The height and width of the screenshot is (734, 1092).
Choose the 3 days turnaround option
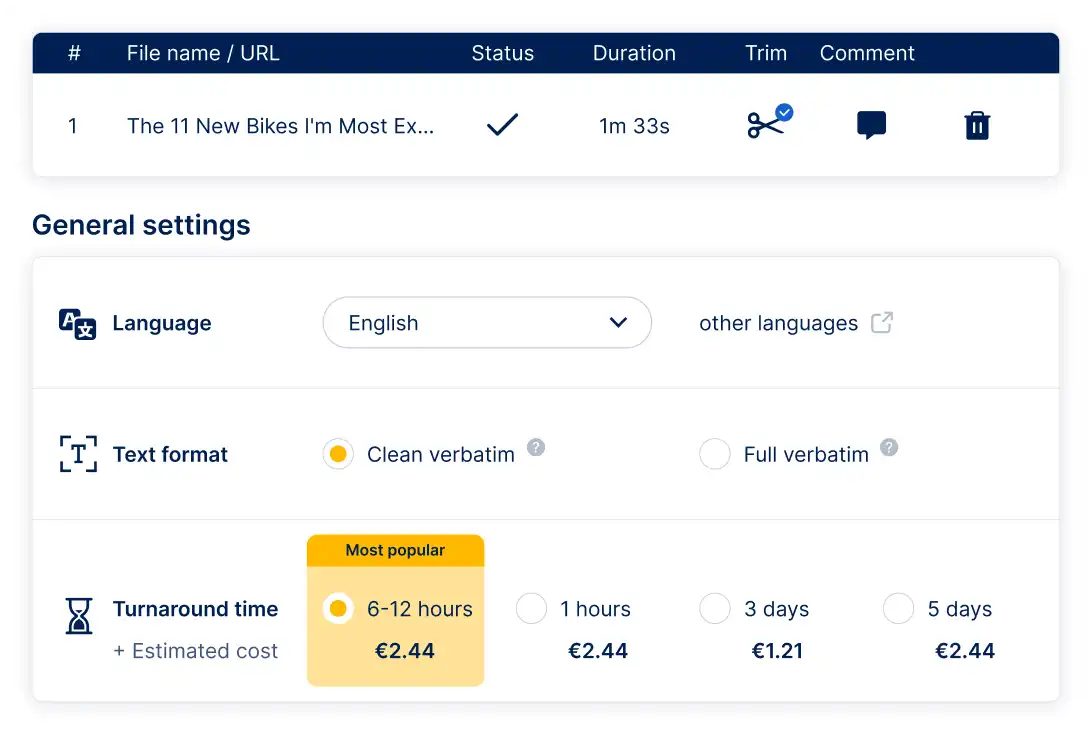point(716,608)
